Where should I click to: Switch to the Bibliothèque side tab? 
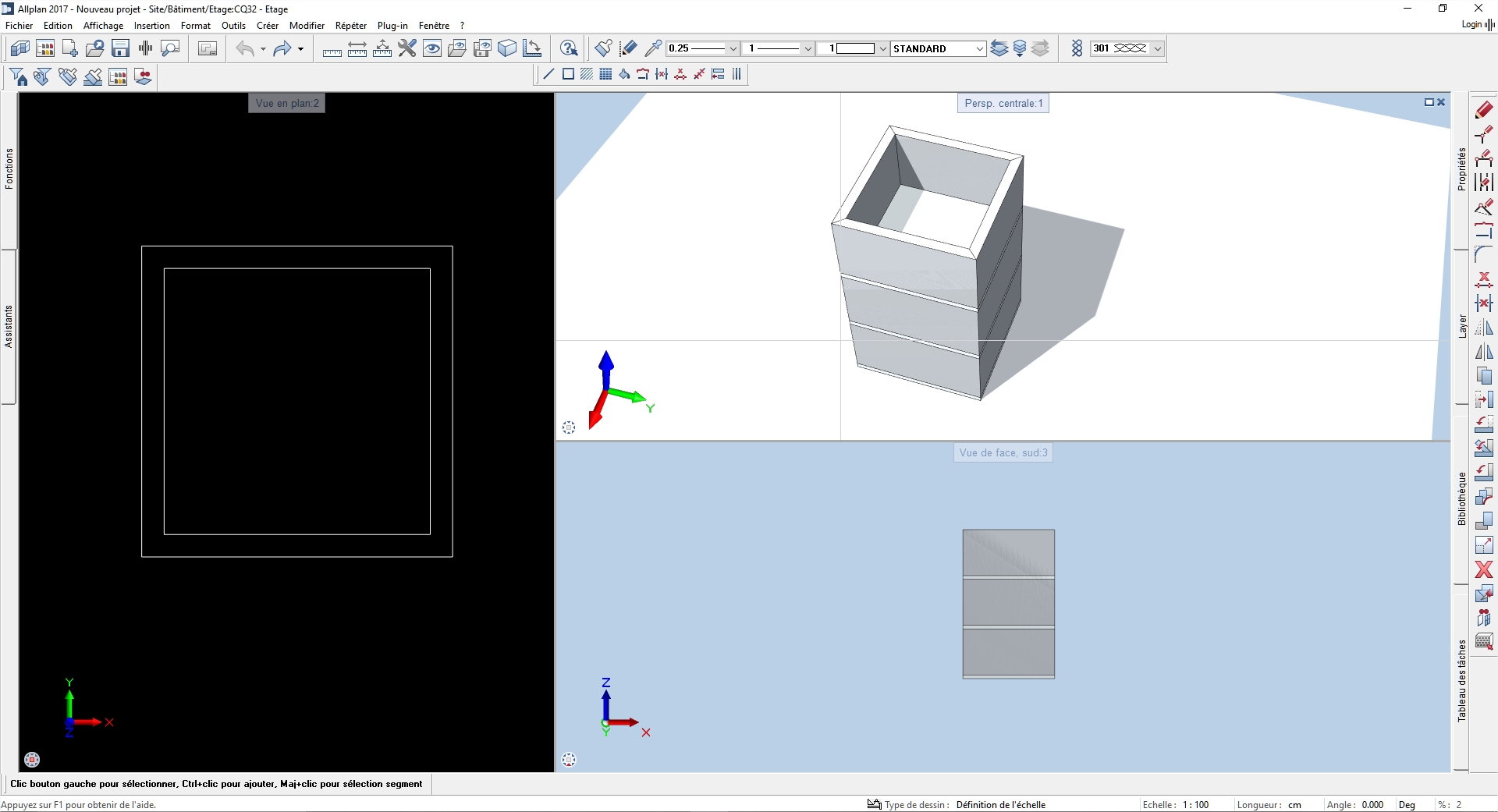click(1461, 499)
